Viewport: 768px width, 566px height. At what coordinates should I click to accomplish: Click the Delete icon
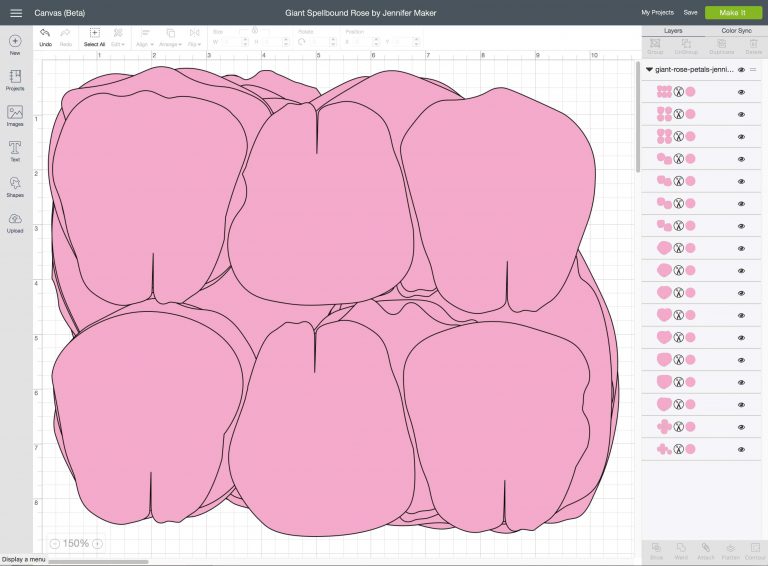point(754,44)
